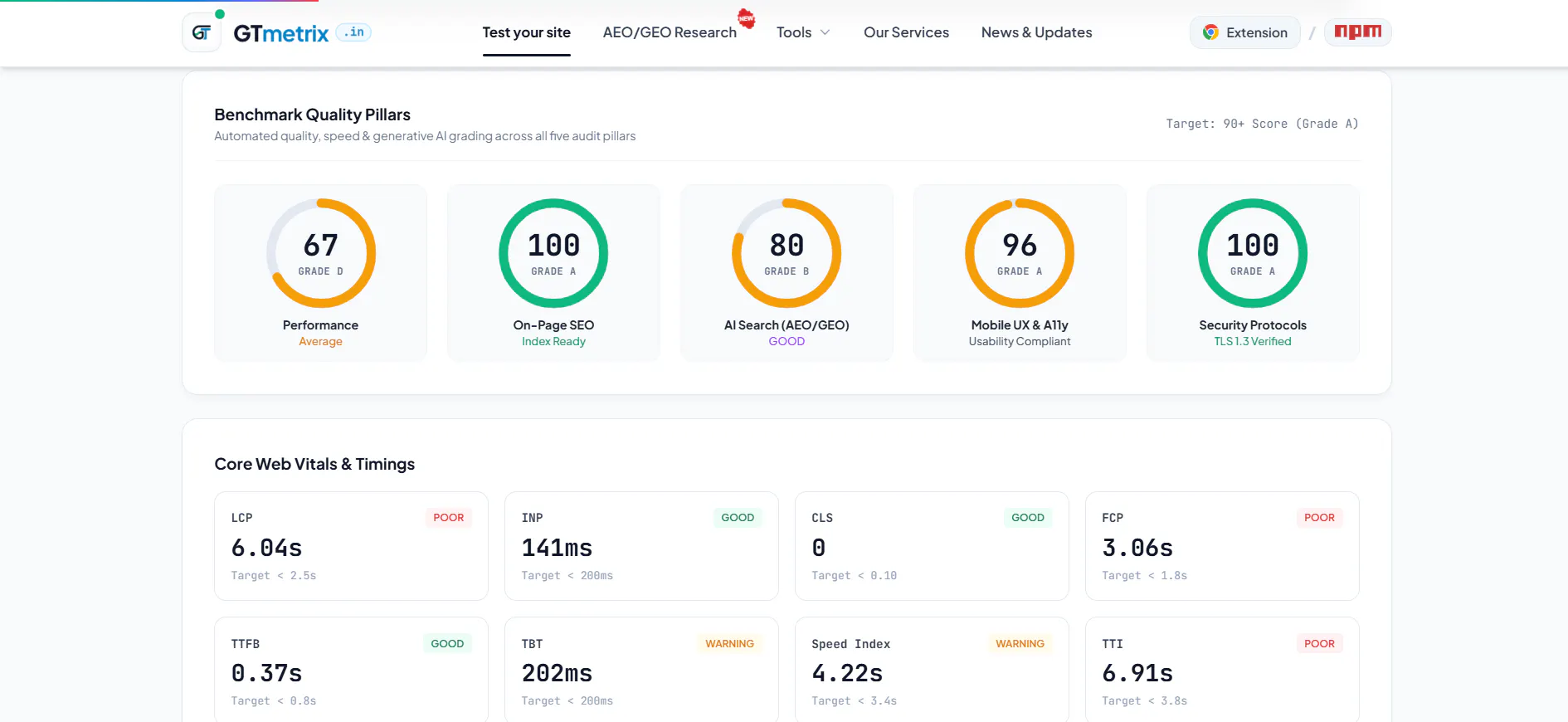Screen dimensions: 1568x722
Task: Click the GOOD badge on the CLS card
Action: [x=1028, y=518]
